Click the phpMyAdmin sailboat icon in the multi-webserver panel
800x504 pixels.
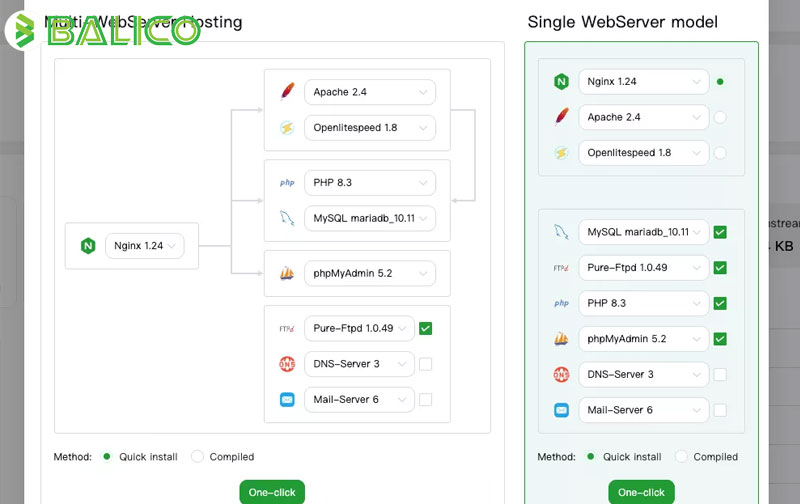tap(287, 273)
